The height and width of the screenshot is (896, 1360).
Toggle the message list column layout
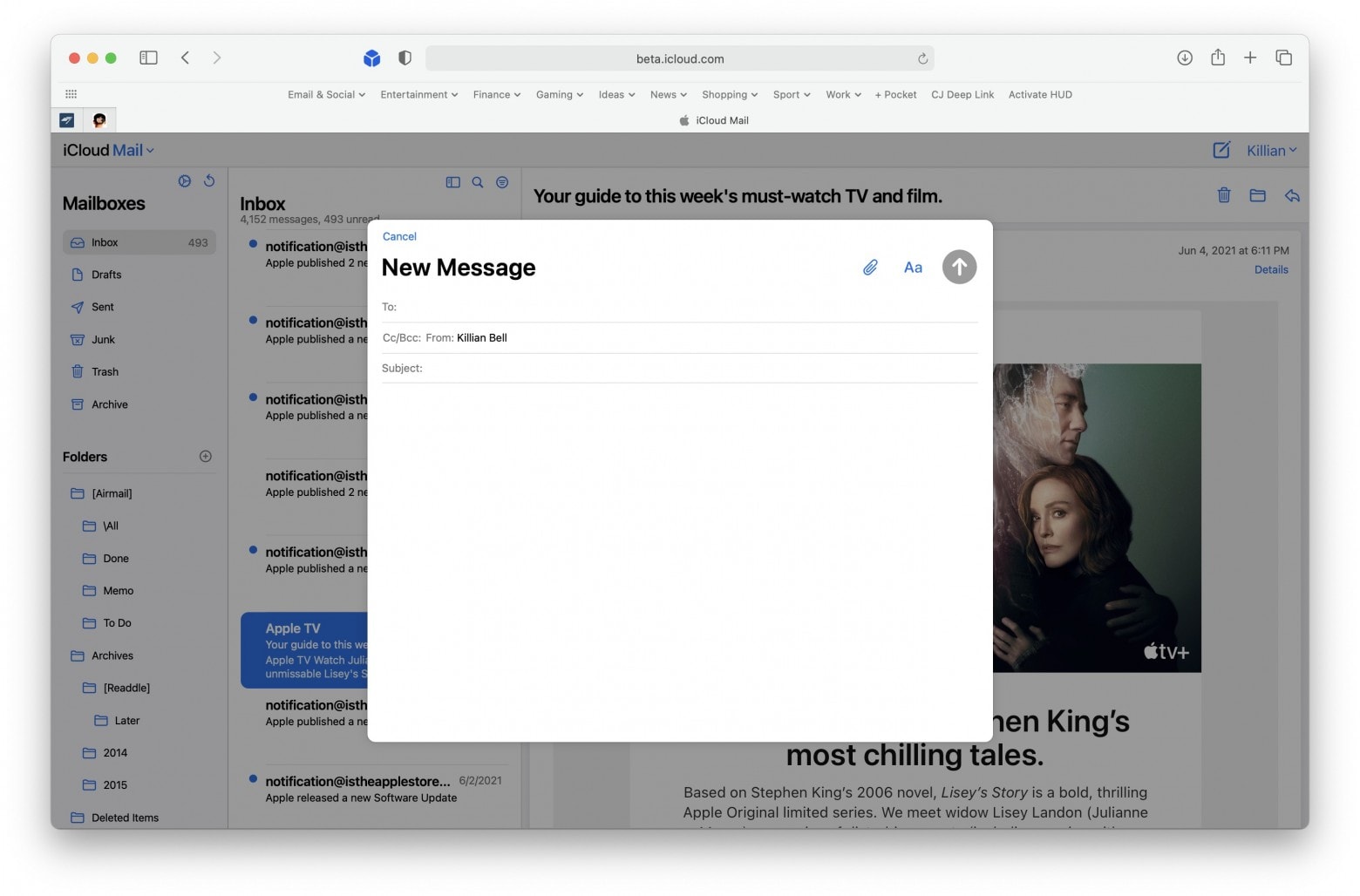(452, 182)
